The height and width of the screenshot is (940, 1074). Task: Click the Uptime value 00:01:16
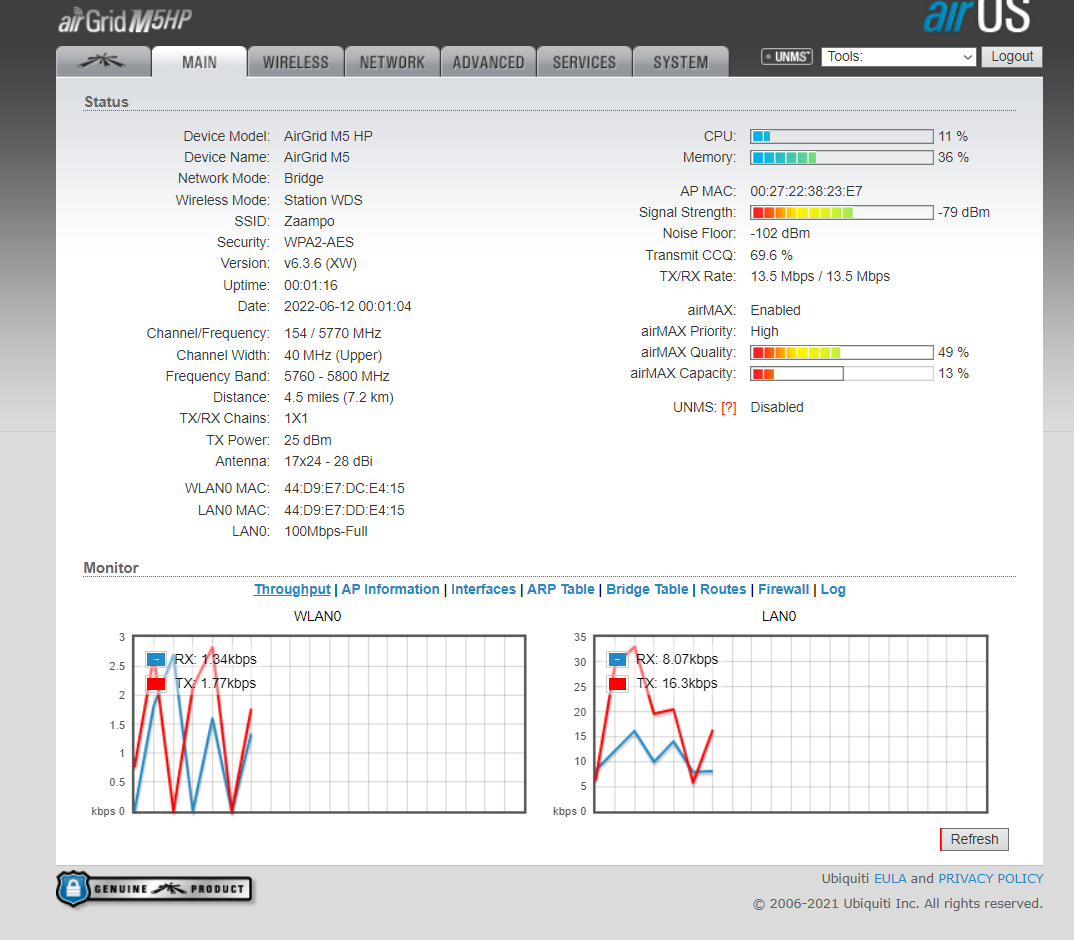tap(311, 285)
